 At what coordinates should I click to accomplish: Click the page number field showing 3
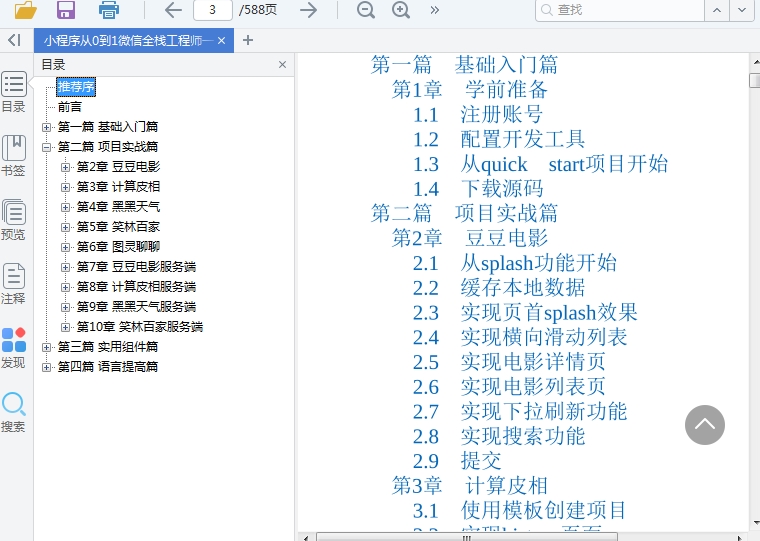[213, 10]
